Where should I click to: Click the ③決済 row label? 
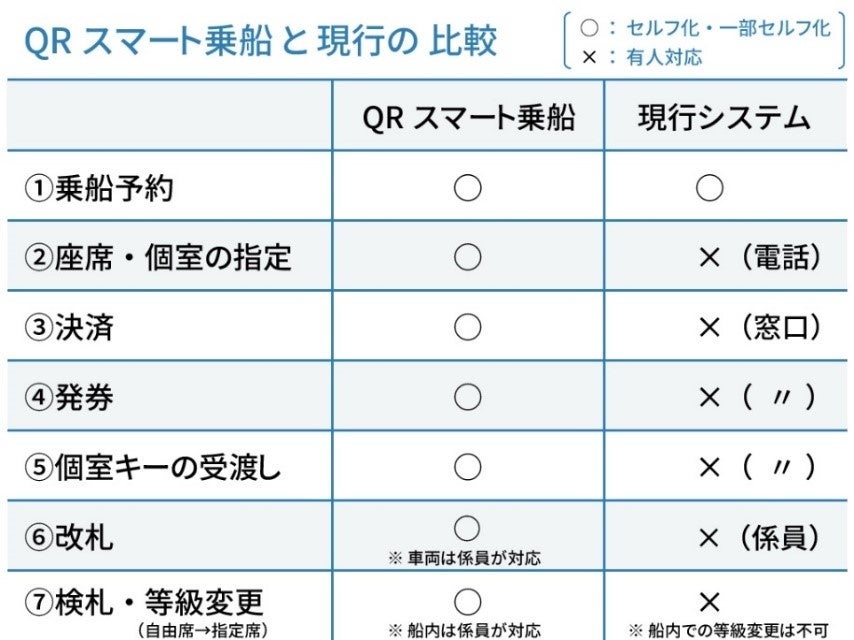69,327
